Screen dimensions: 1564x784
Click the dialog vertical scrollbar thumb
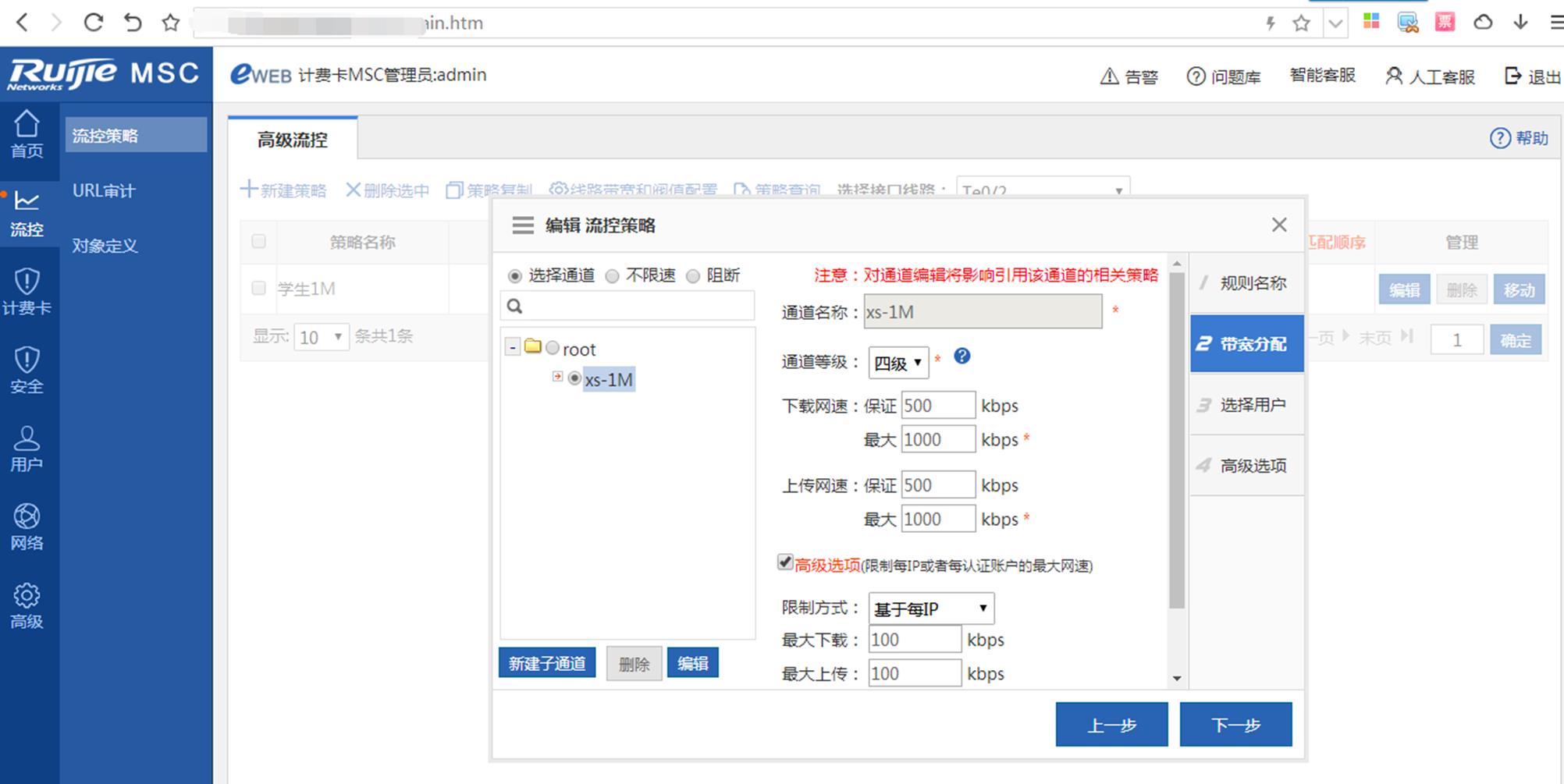coord(1177,437)
